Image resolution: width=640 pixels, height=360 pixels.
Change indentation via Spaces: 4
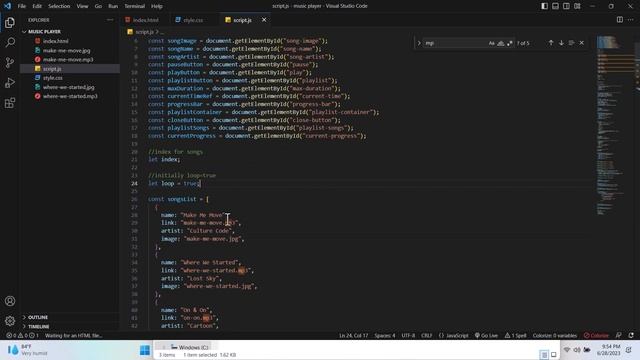point(385,336)
